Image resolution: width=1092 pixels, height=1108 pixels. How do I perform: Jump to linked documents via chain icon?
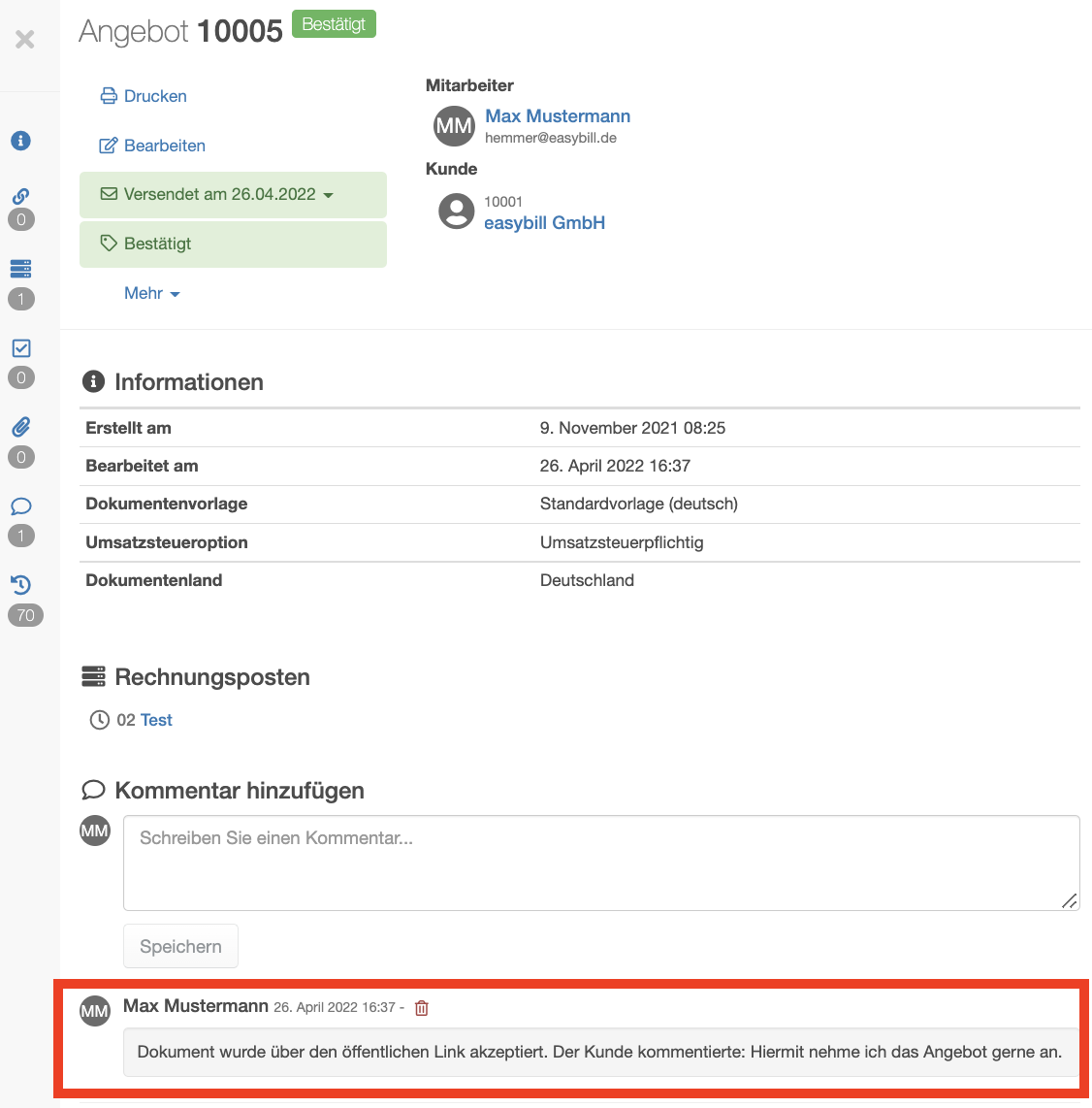tap(20, 196)
